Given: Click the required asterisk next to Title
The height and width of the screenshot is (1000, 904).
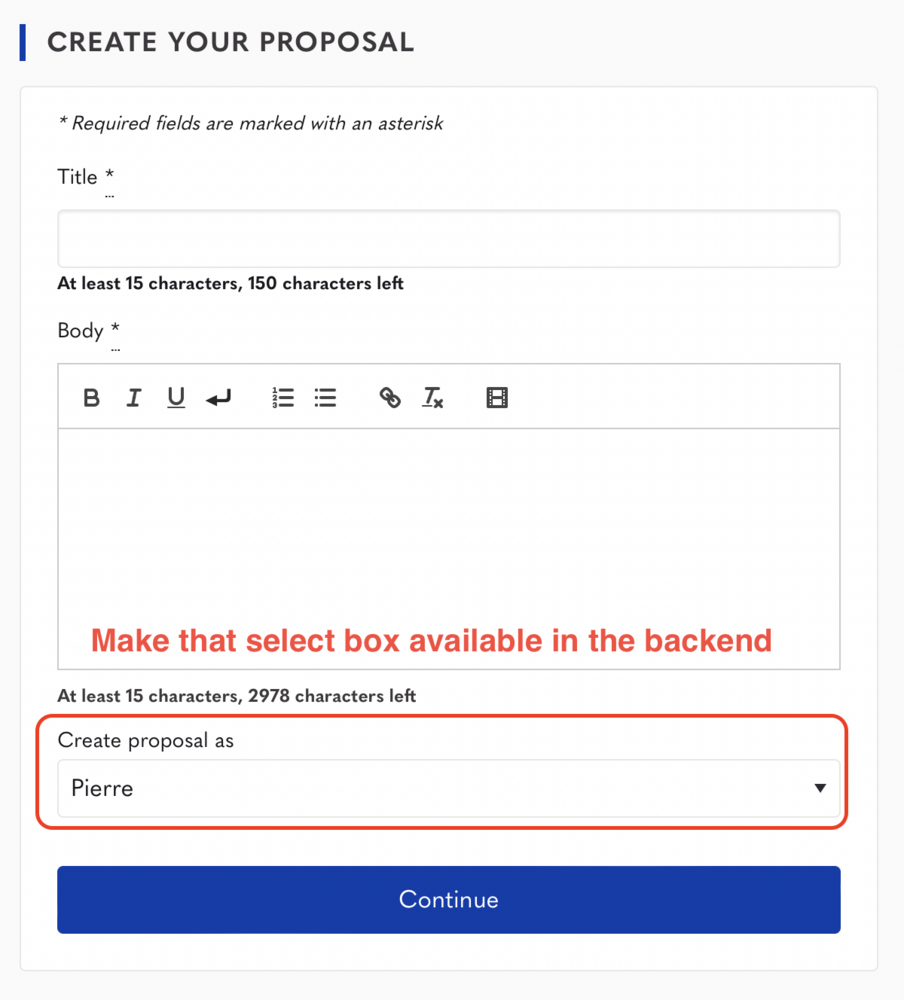Looking at the screenshot, I should point(110,175).
